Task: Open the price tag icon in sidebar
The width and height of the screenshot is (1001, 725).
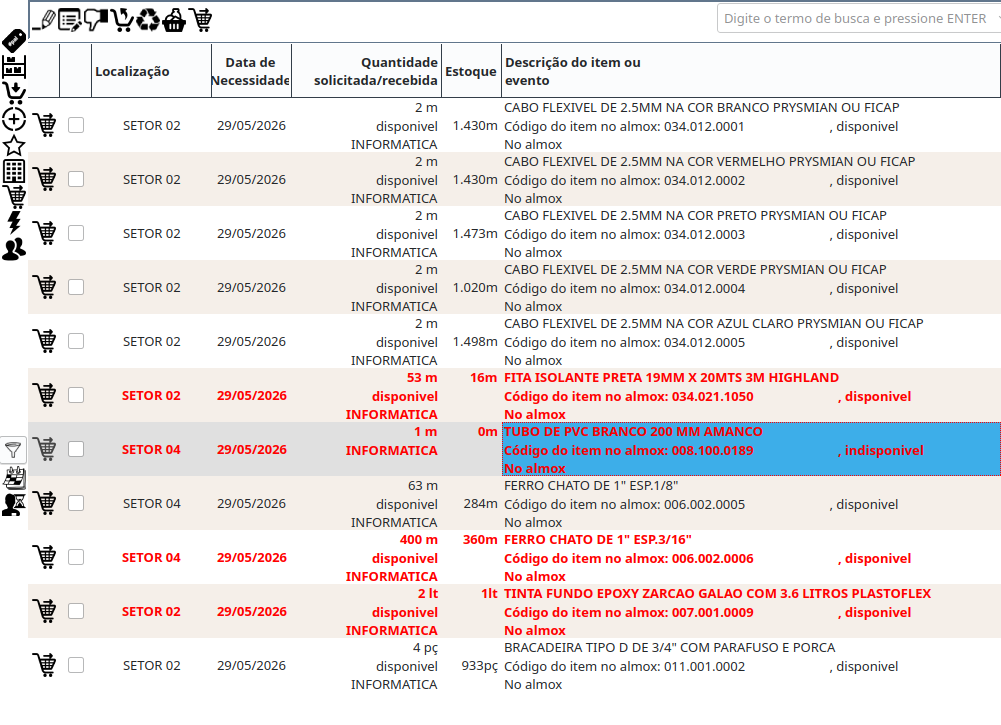Action: [13, 41]
